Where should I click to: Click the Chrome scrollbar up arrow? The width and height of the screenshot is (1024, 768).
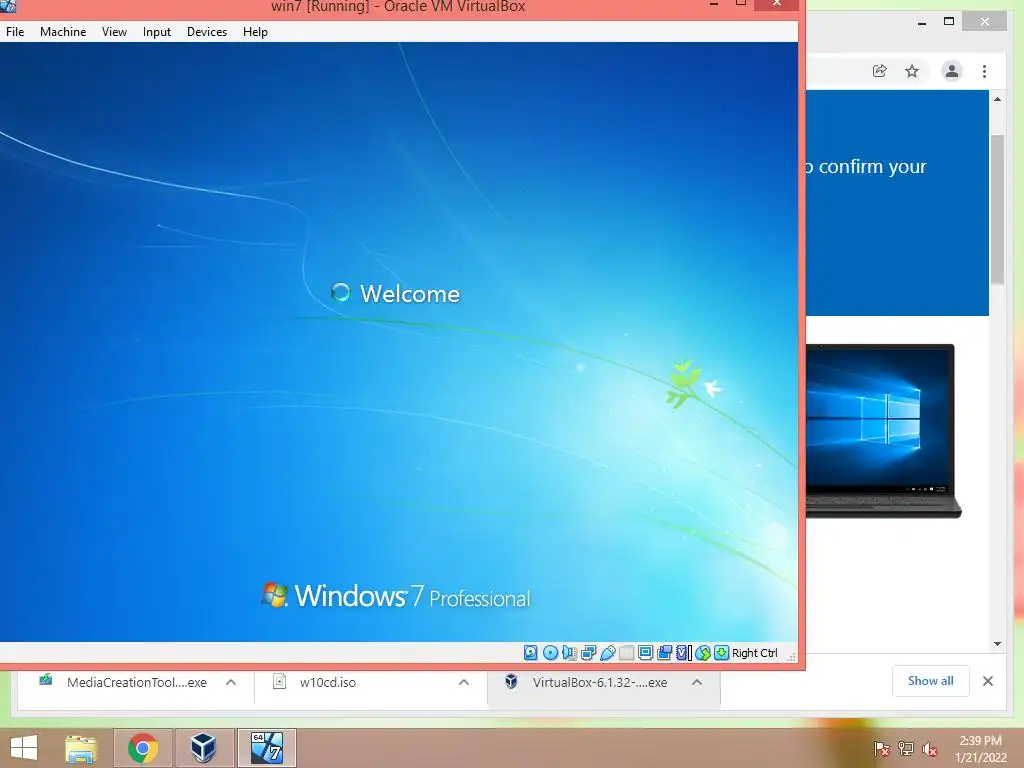click(x=997, y=99)
